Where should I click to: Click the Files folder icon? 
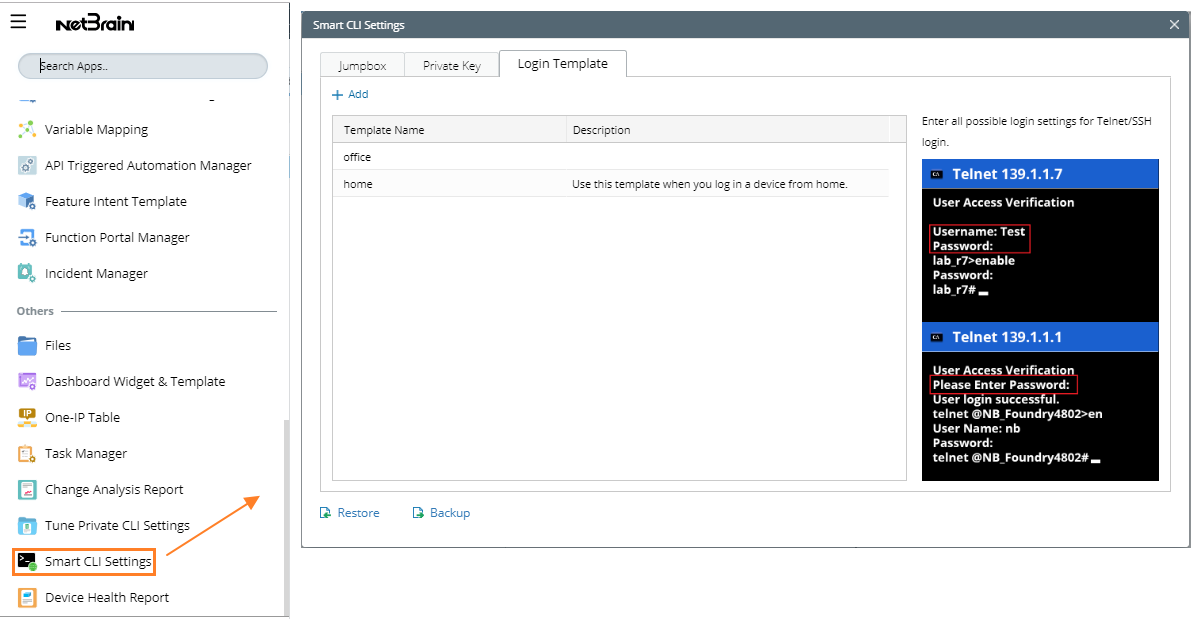pos(27,346)
